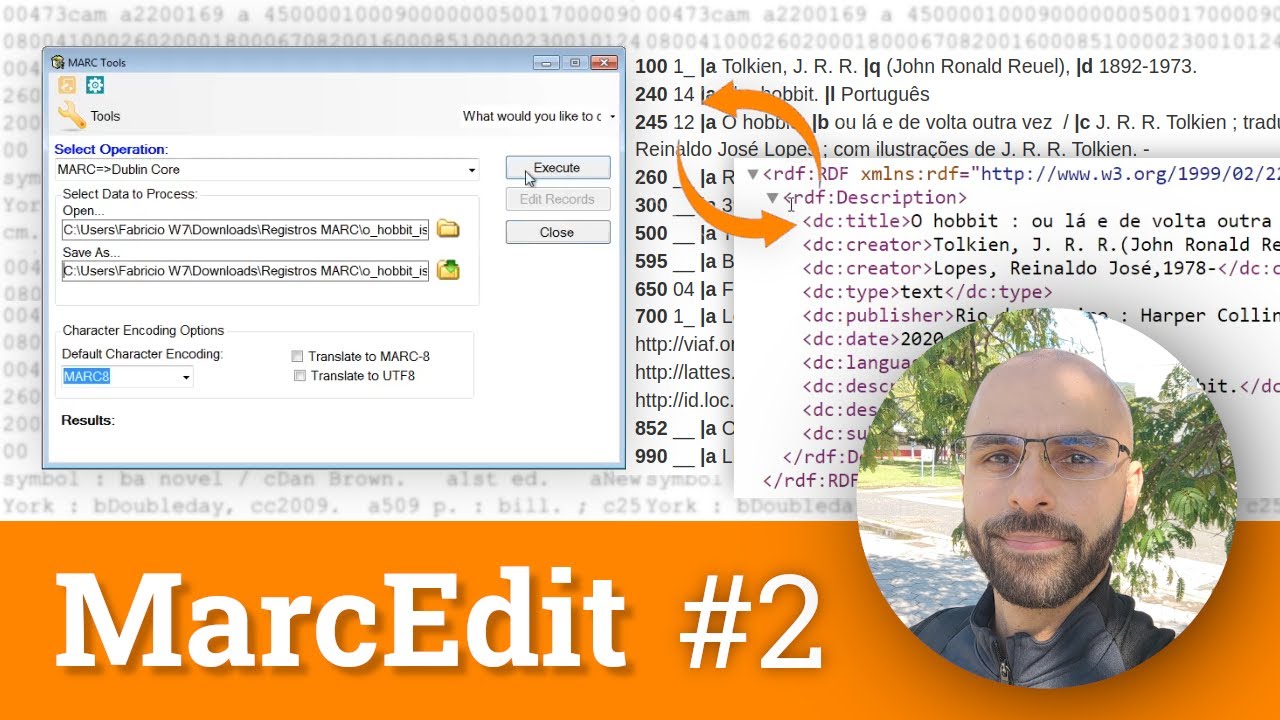Click the '700 1_ |a' MARC line
Image resolution: width=1280 pixels, height=720 pixels.
685,317
